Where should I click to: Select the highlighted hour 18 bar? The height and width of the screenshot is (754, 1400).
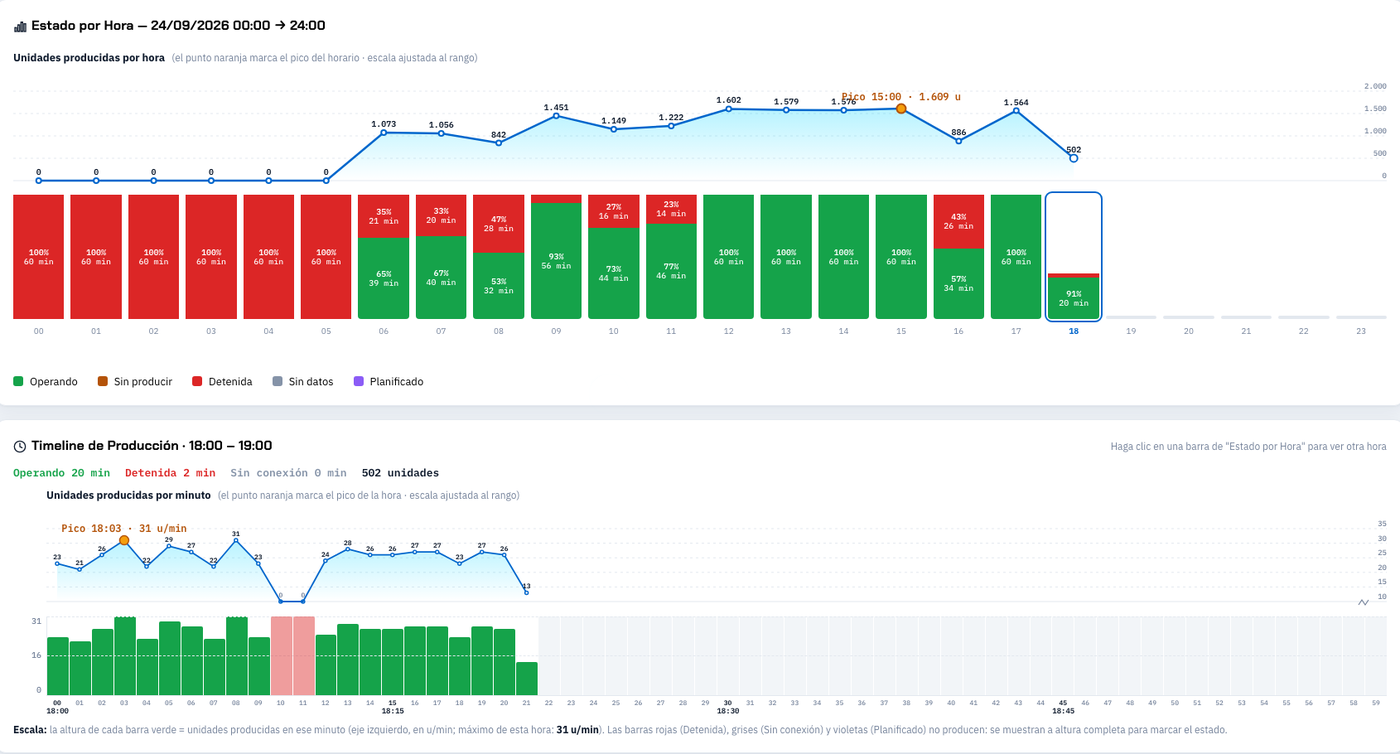[1074, 257]
